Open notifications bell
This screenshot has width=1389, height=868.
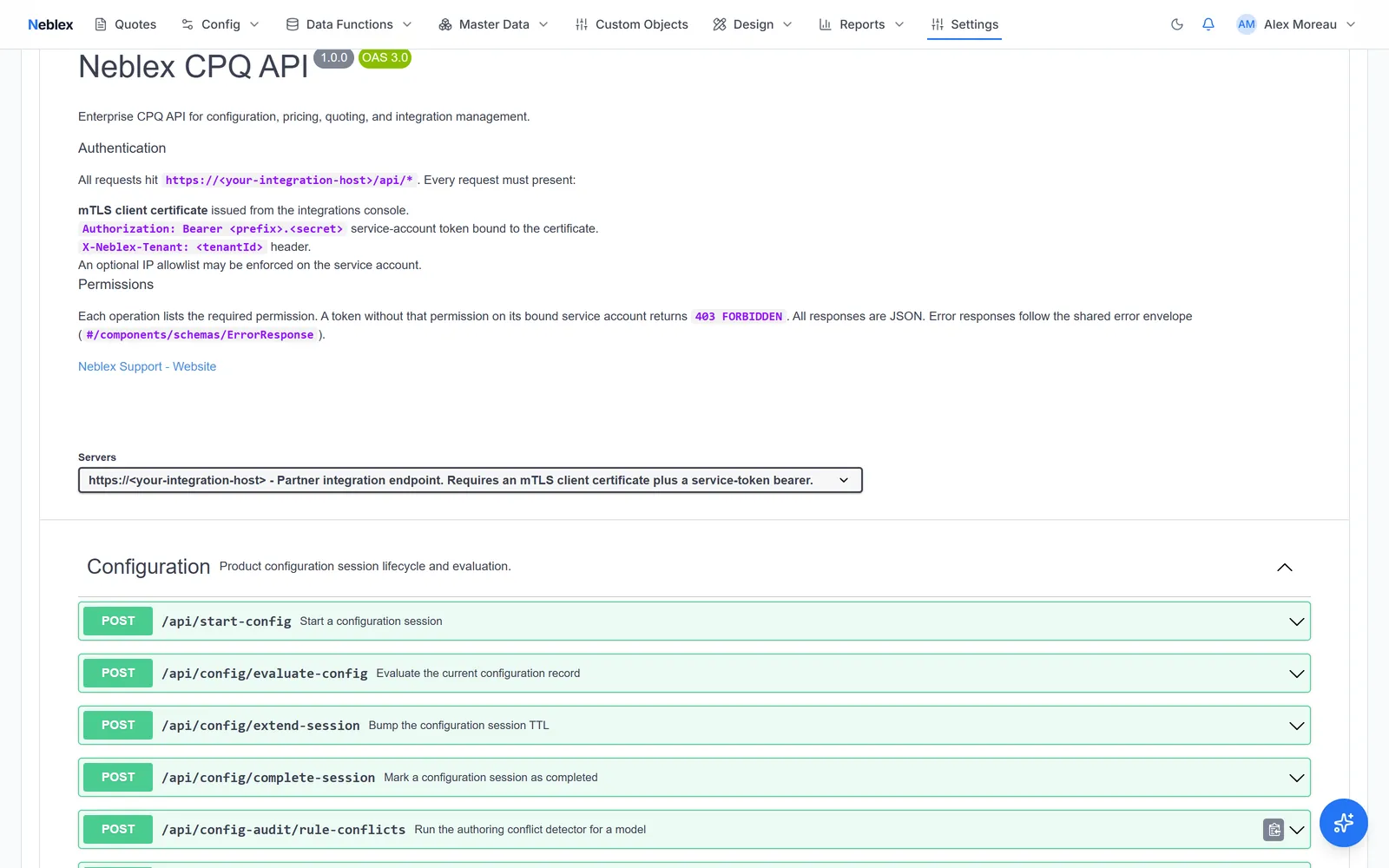click(x=1208, y=24)
